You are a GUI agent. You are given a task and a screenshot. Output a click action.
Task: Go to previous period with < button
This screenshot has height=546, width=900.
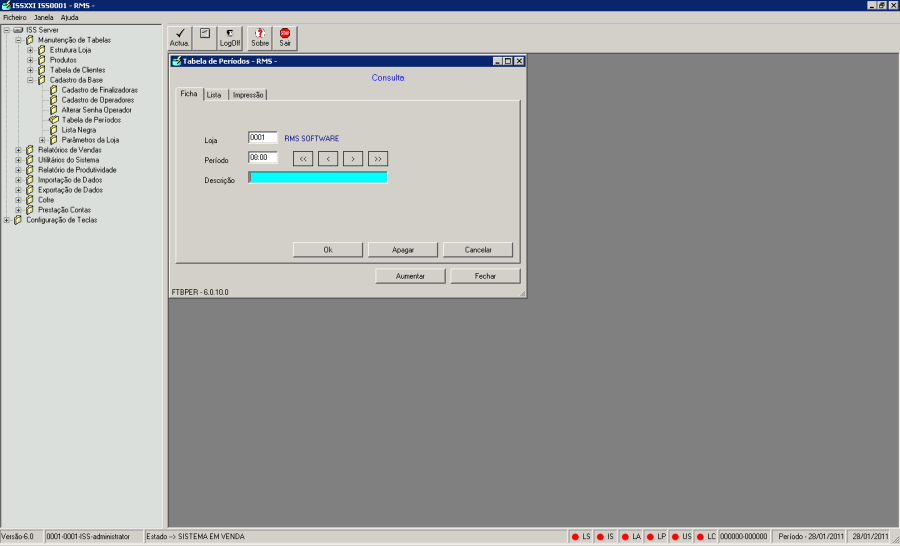pos(328,159)
